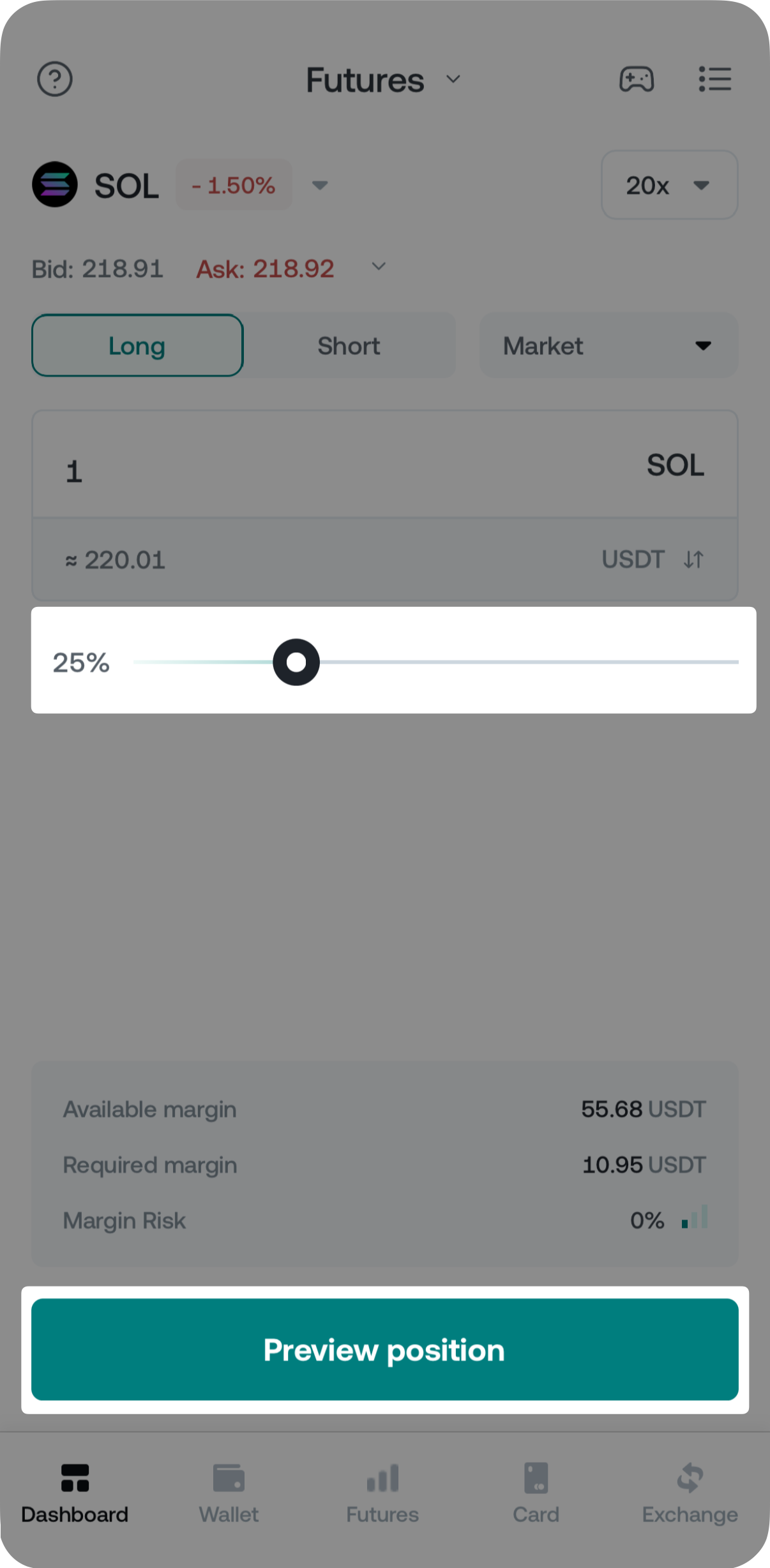Tap the SOL coin logo
The image size is (770, 1568).
(55, 184)
